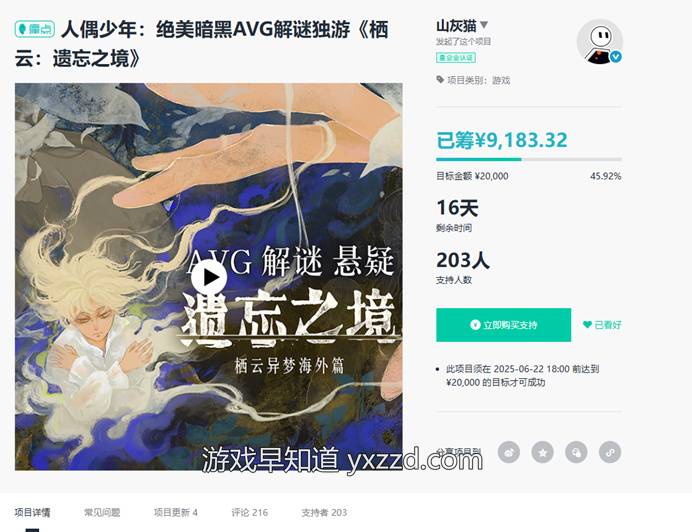Open 山灰猫 creator avatar
Image resolution: width=692 pixels, height=532 pixels.
pos(599,42)
